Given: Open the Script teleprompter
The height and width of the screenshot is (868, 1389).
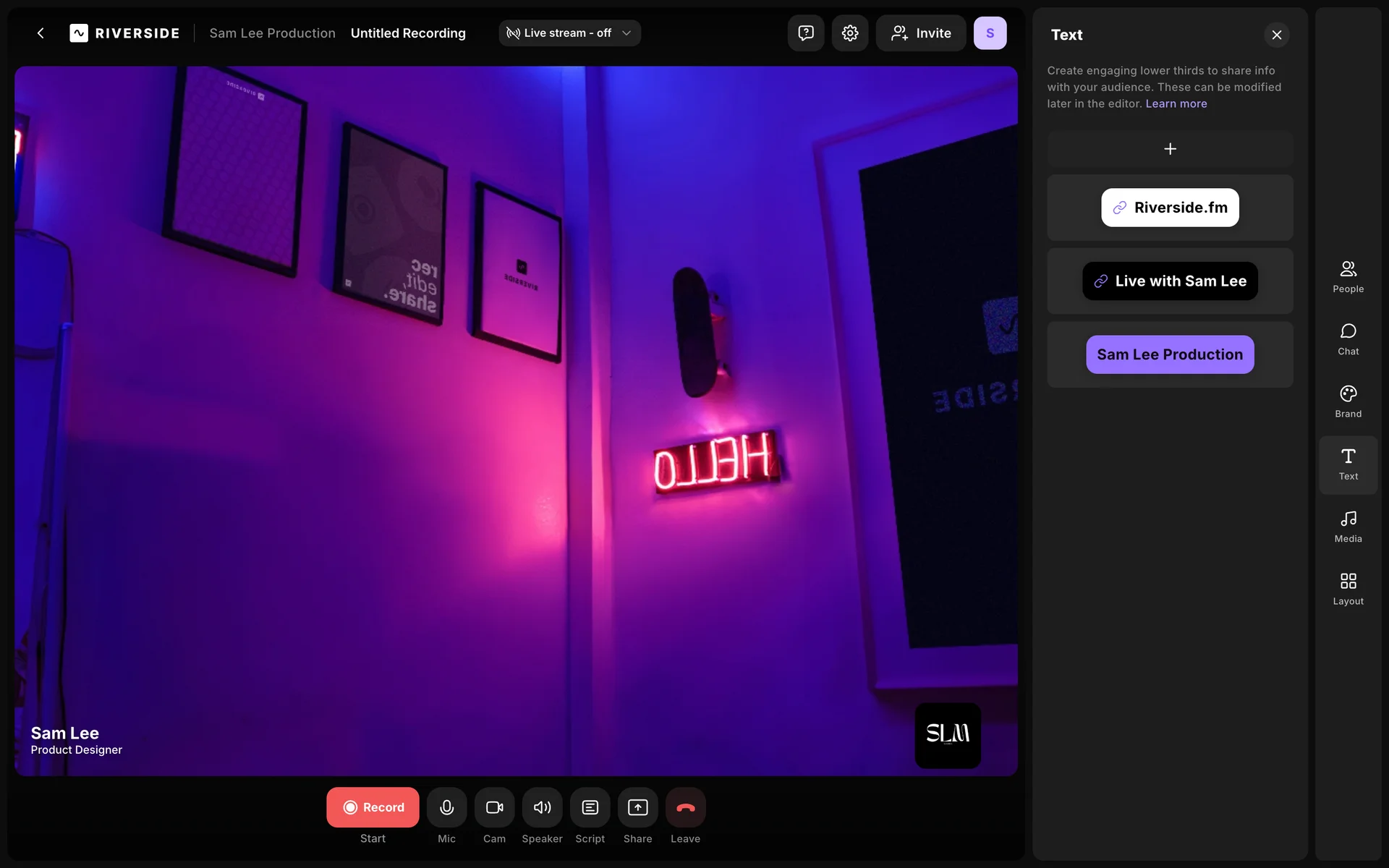Looking at the screenshot, I should (x=590, y=807).
